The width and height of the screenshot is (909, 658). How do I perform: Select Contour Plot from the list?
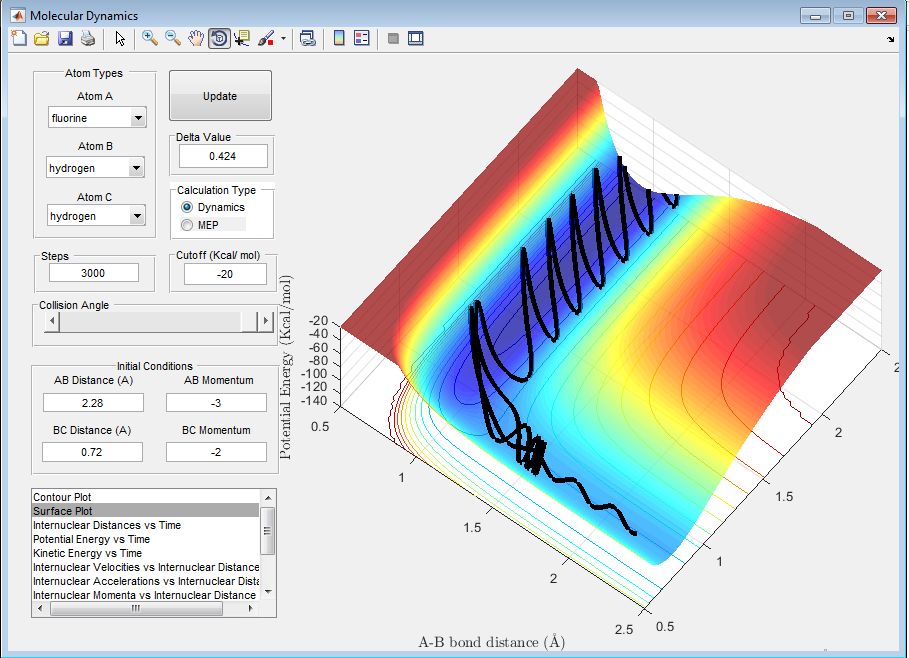tap(62, 497)
